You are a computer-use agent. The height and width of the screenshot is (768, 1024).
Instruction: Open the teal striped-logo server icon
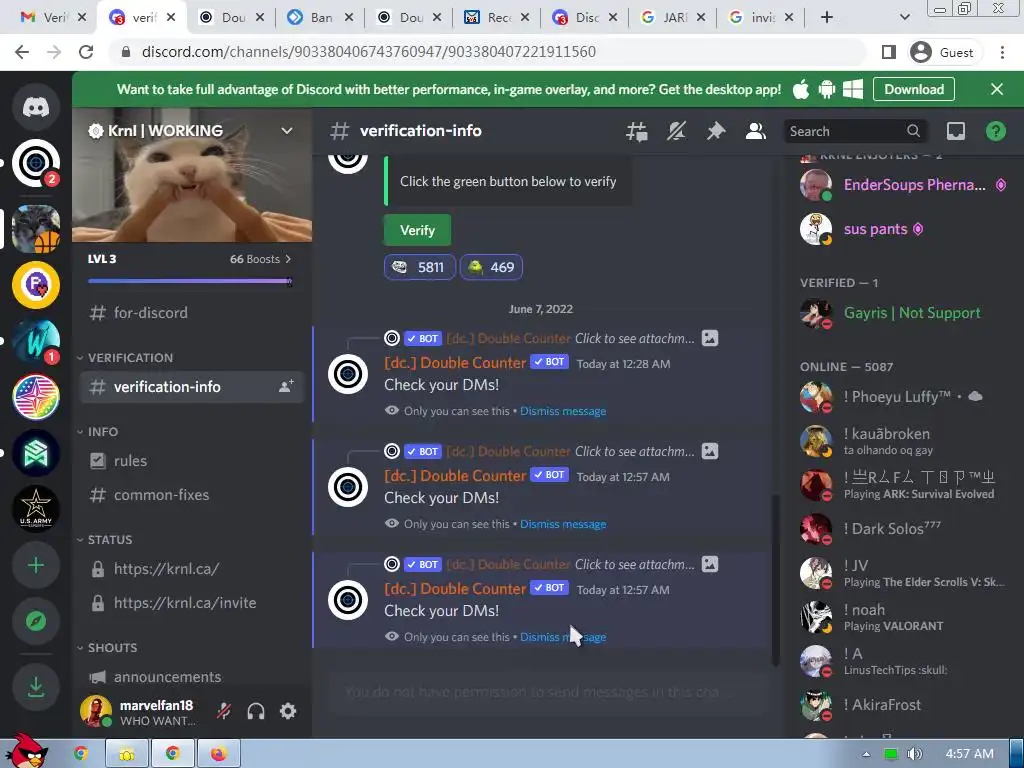[x=36, y=453]
